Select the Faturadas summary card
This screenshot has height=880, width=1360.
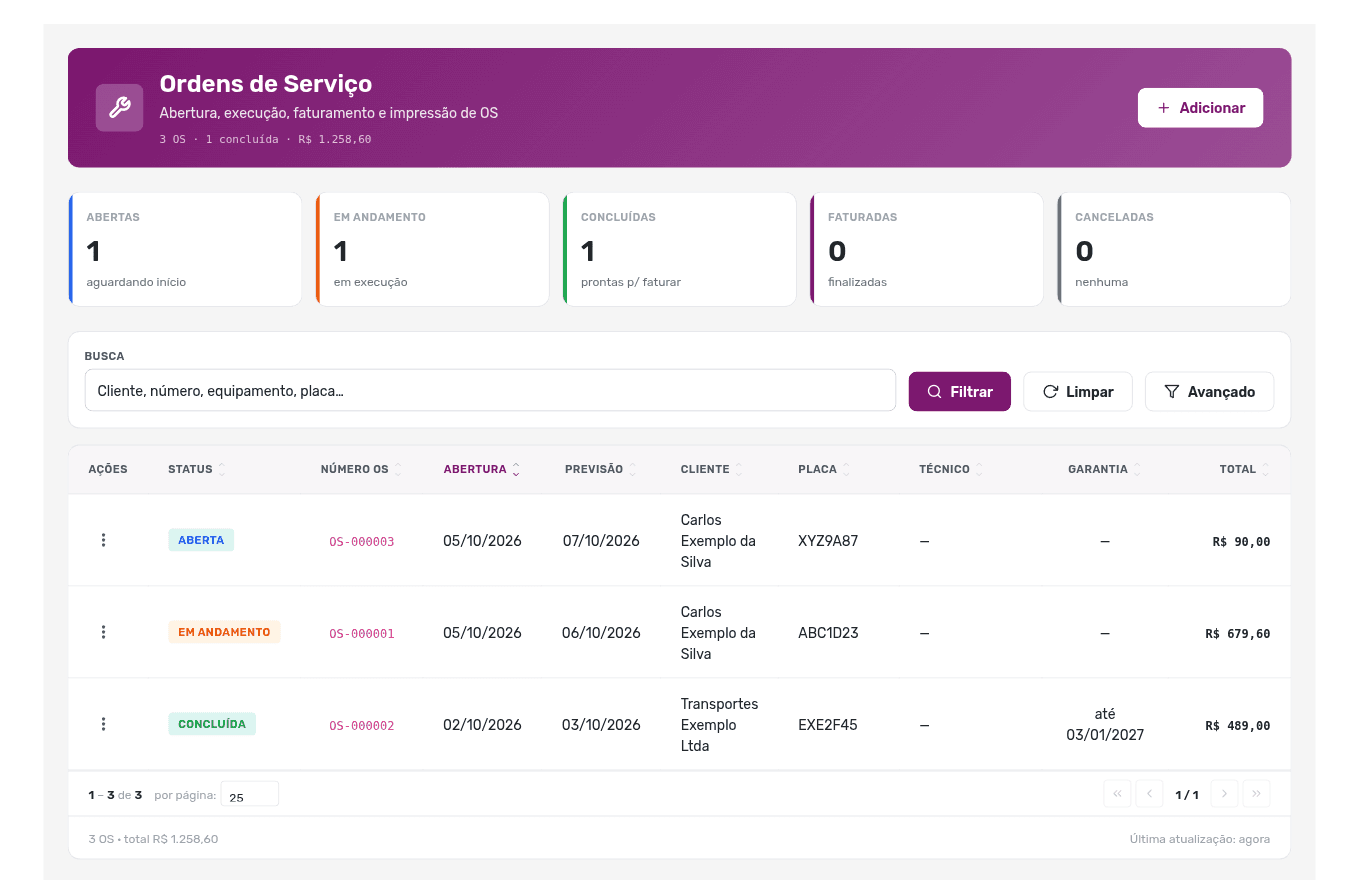pyautogui.click(x=926, y=249)
